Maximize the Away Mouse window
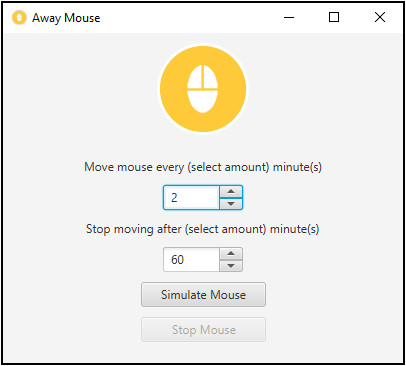 pyautogui.click(x=334, y=18)
